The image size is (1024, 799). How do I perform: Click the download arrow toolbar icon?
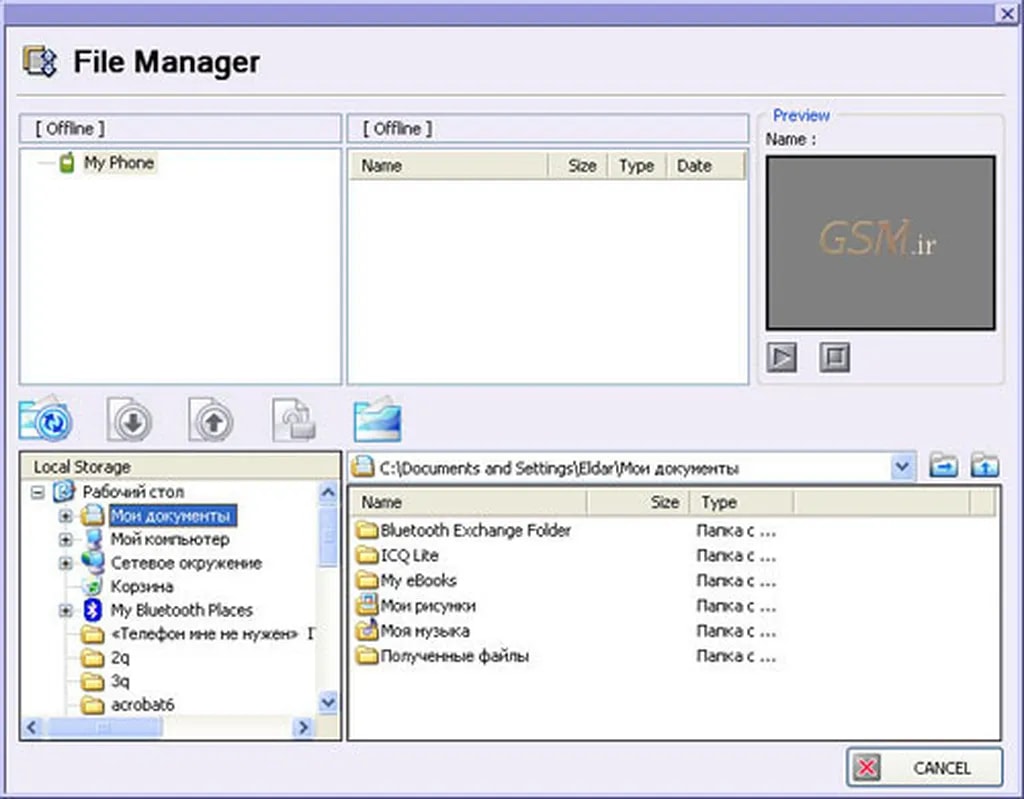click(131, 421)
